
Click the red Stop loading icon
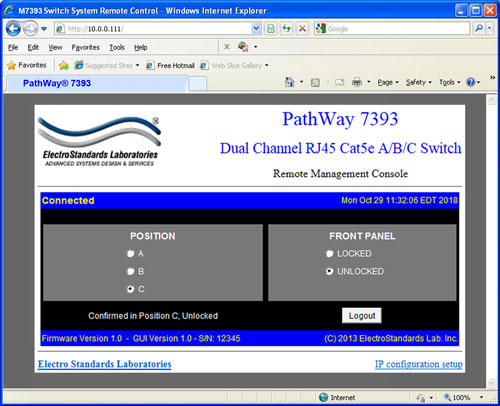(302, 29)
